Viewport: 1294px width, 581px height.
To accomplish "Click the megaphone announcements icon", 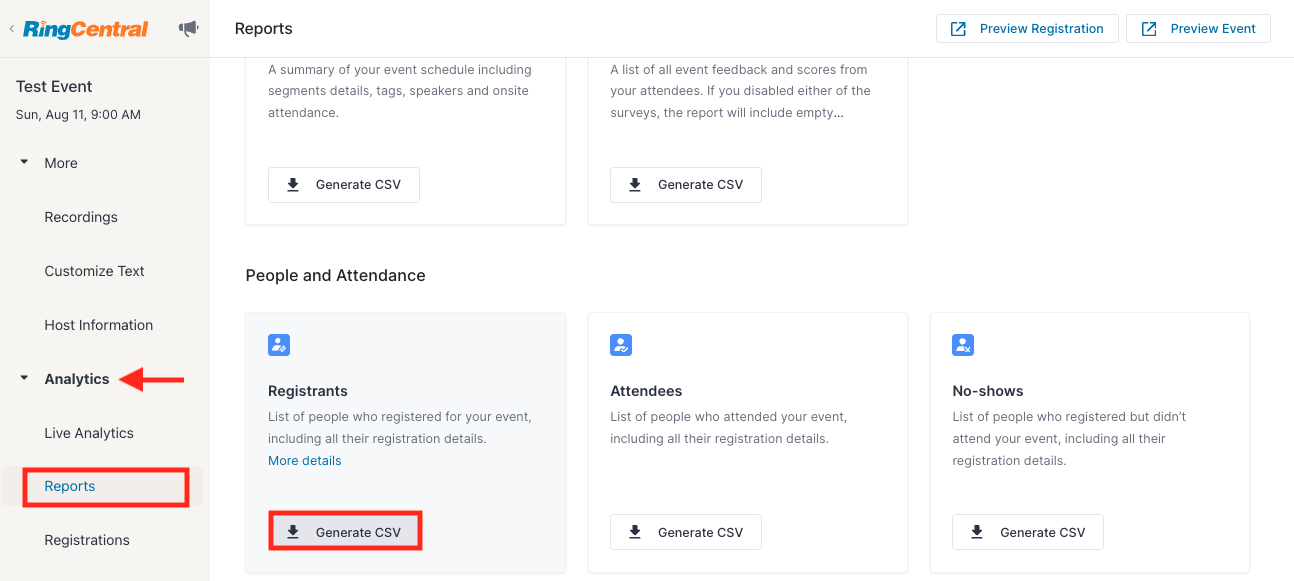I will tap(188, 29).
